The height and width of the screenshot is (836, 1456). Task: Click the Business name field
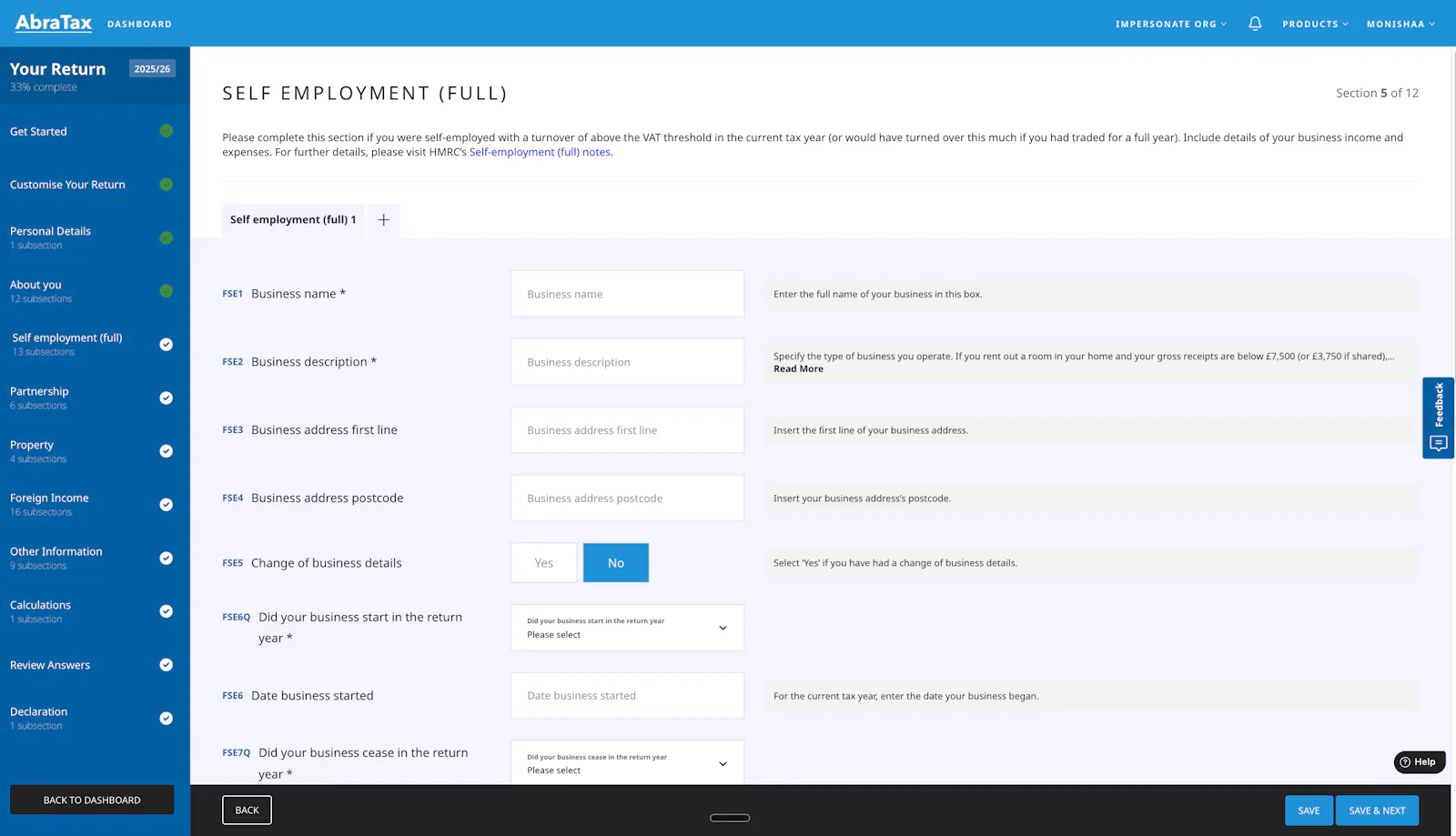point(627,294)
